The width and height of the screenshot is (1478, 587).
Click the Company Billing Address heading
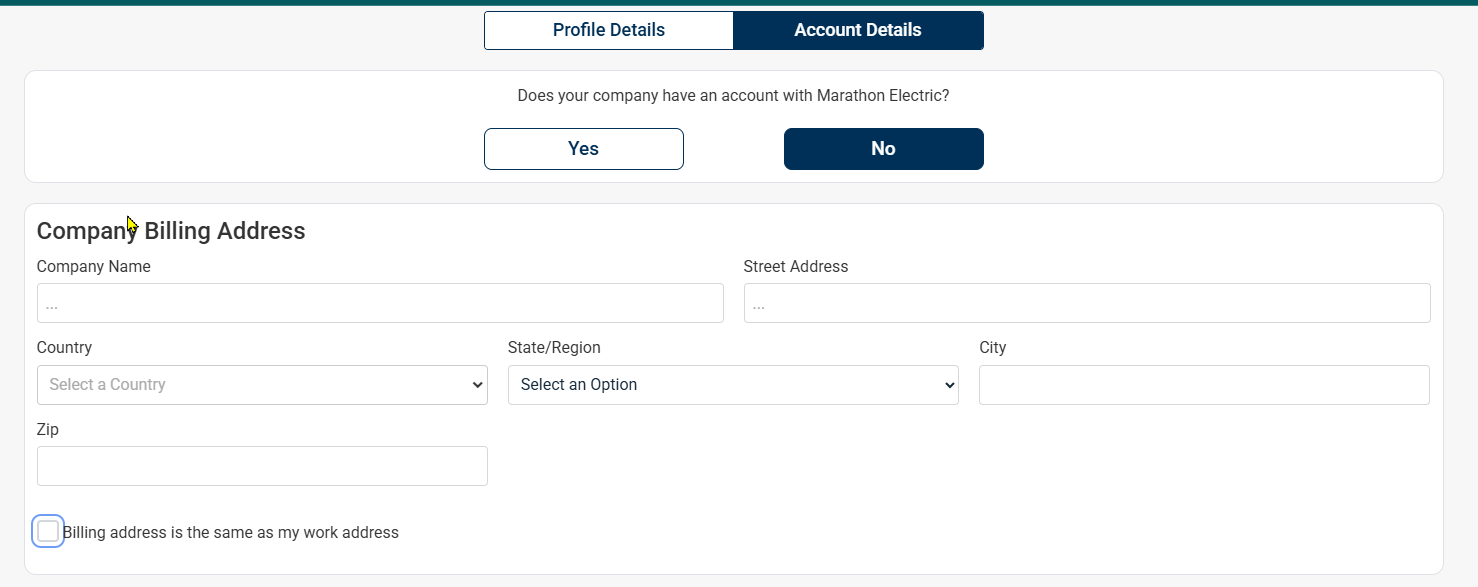pyautogui.click(x=171, y=231)
